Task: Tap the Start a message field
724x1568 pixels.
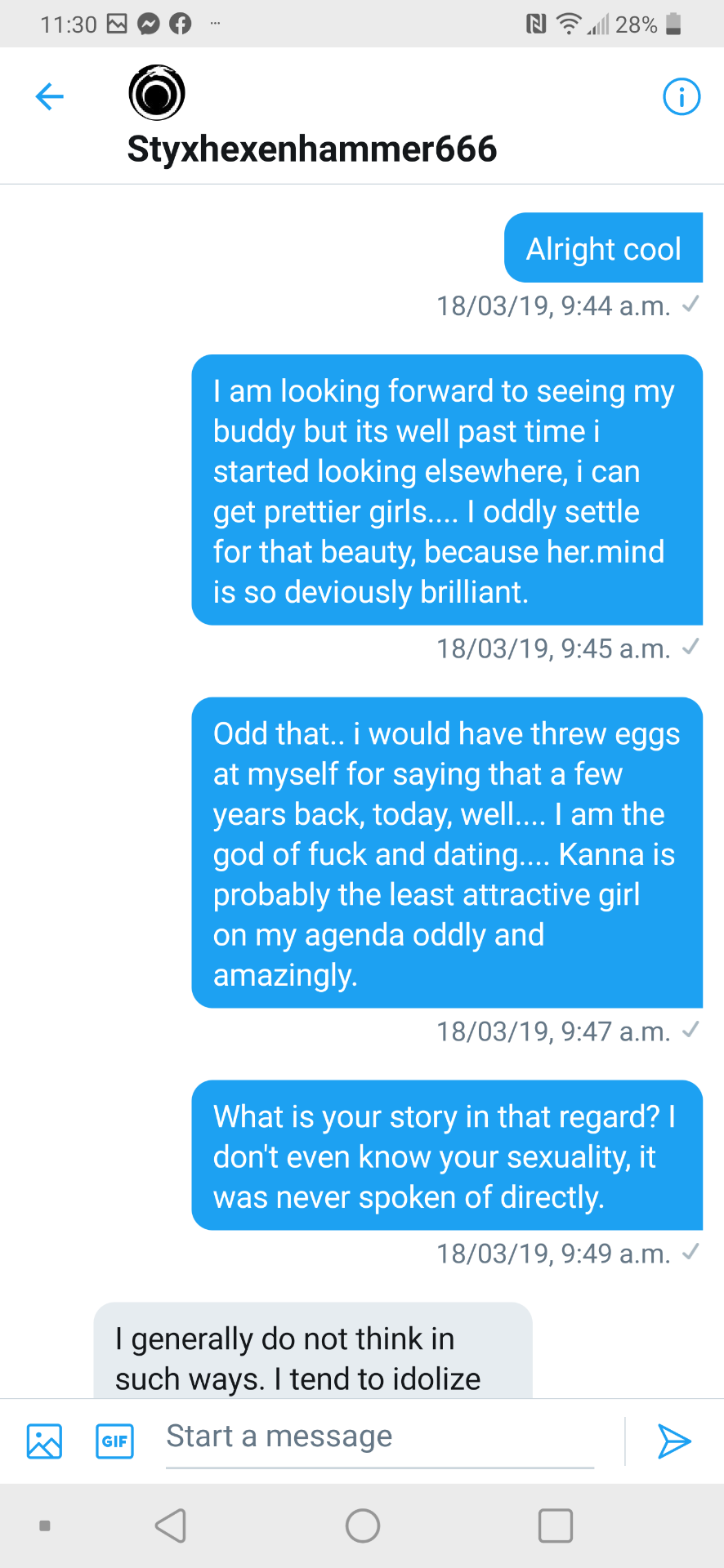Action: (x=380, y=1437)
